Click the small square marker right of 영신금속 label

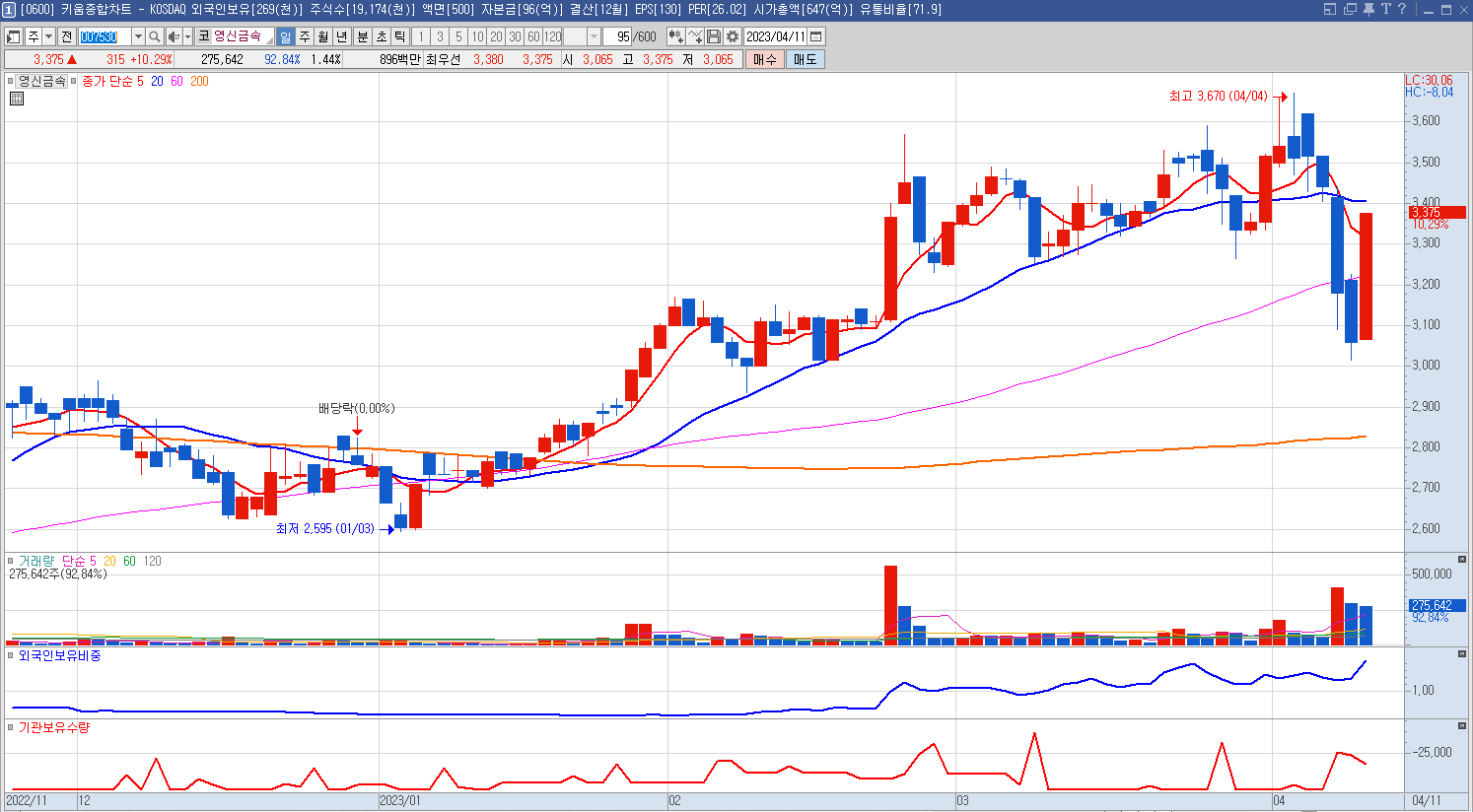coord(74,82)
